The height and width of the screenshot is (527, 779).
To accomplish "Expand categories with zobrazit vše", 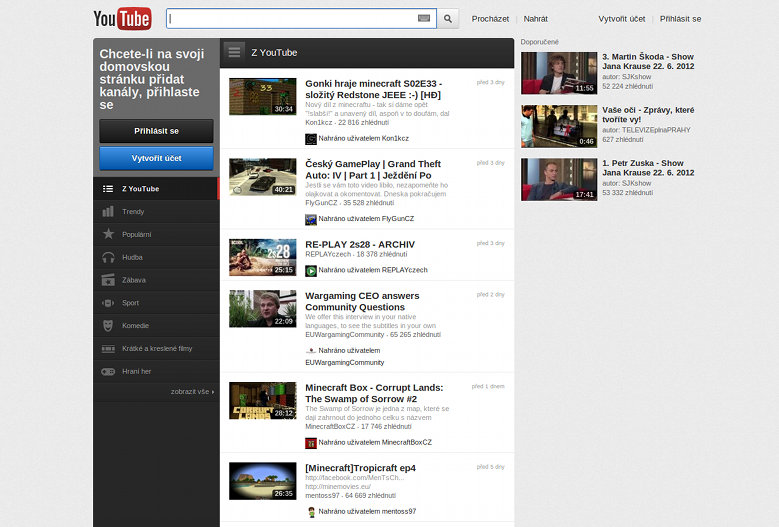I will tap(192, 391).
